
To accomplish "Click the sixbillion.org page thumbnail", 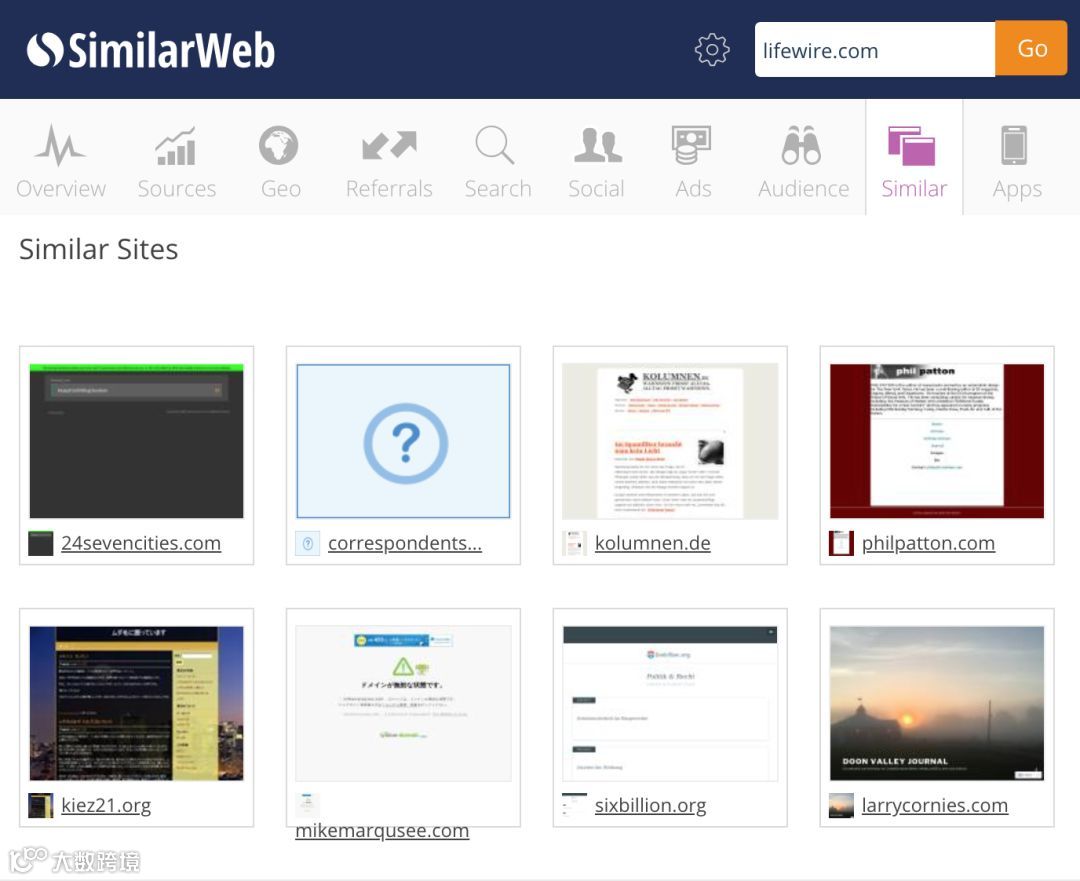I will tap(670, 703).
